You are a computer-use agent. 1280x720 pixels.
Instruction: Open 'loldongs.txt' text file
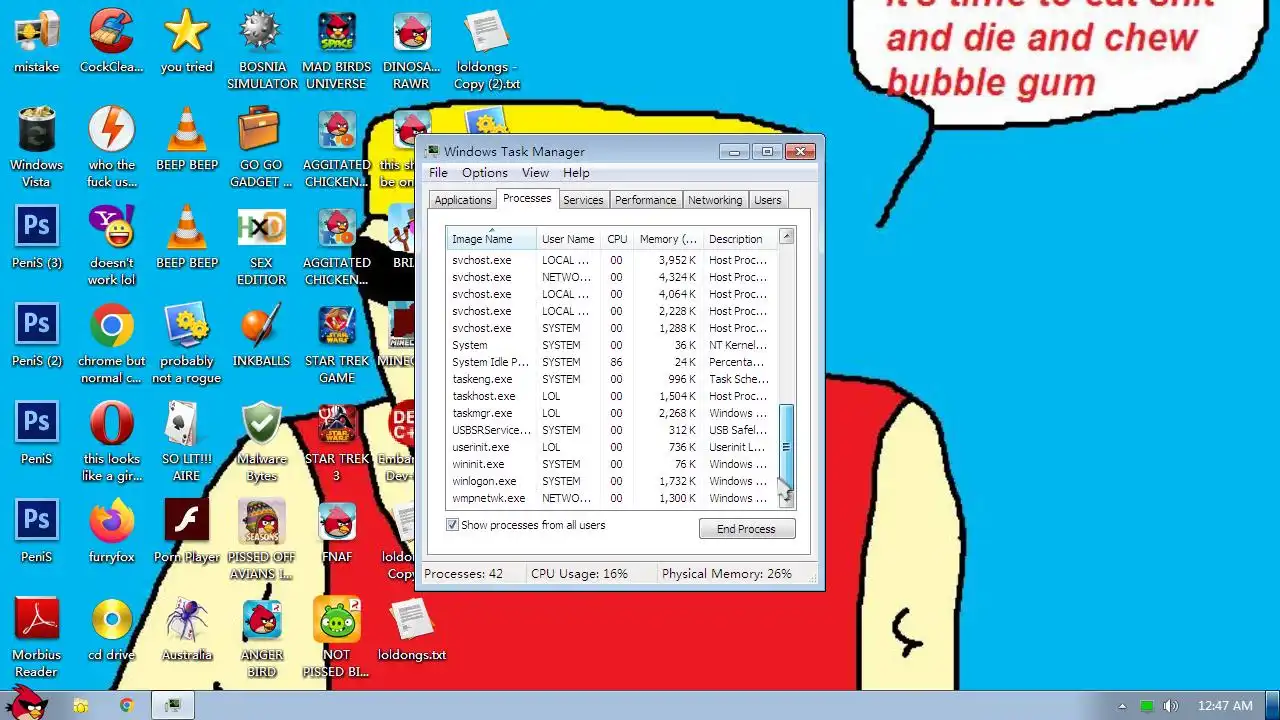[x=411, y=629]
